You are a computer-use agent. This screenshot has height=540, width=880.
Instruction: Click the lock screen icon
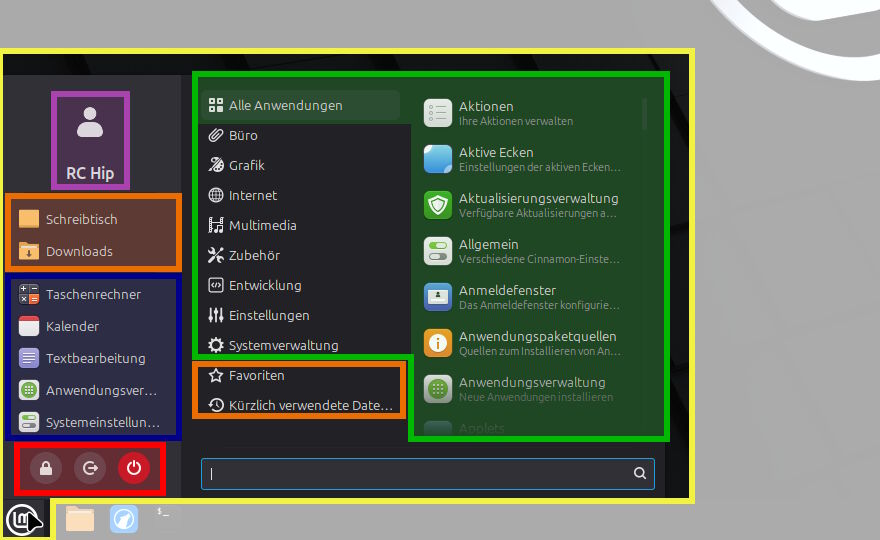(46, 468)
